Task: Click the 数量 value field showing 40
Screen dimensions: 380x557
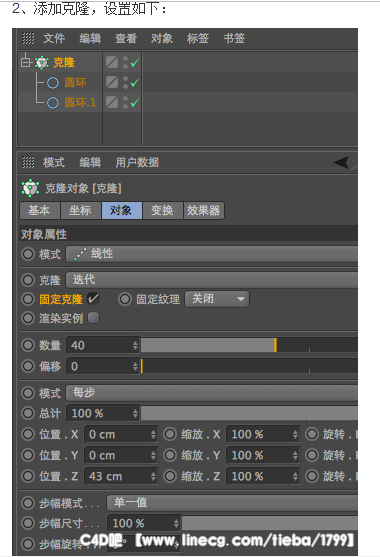Action: click(x=103, y=345)
